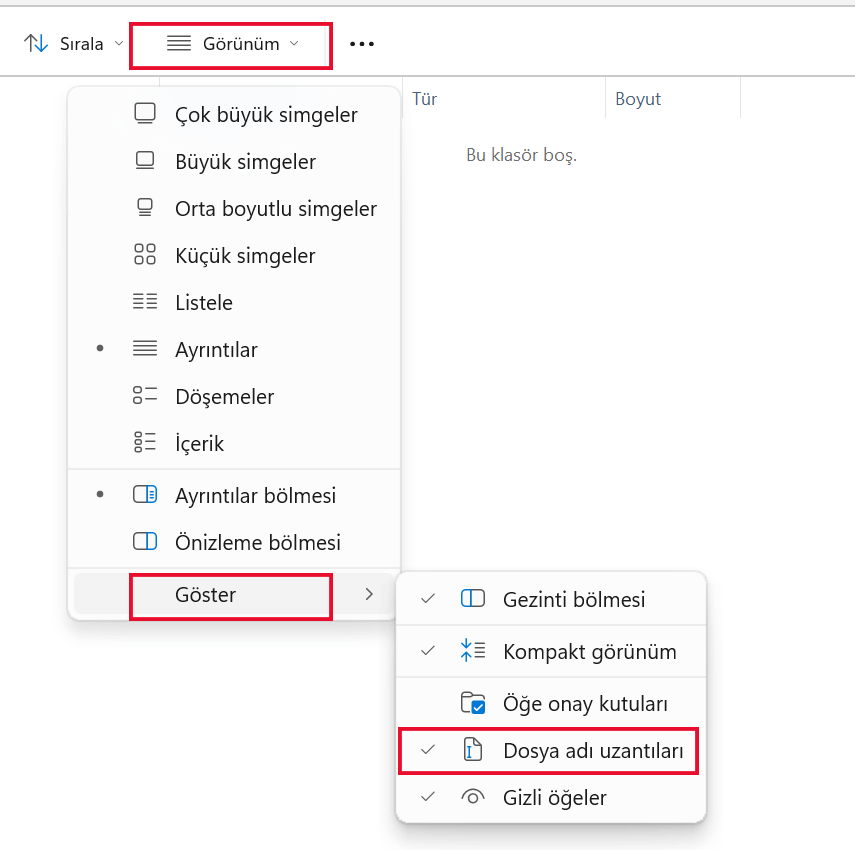Select İçerik view
The width and height of the screenshot is (855, 850).
234,443
